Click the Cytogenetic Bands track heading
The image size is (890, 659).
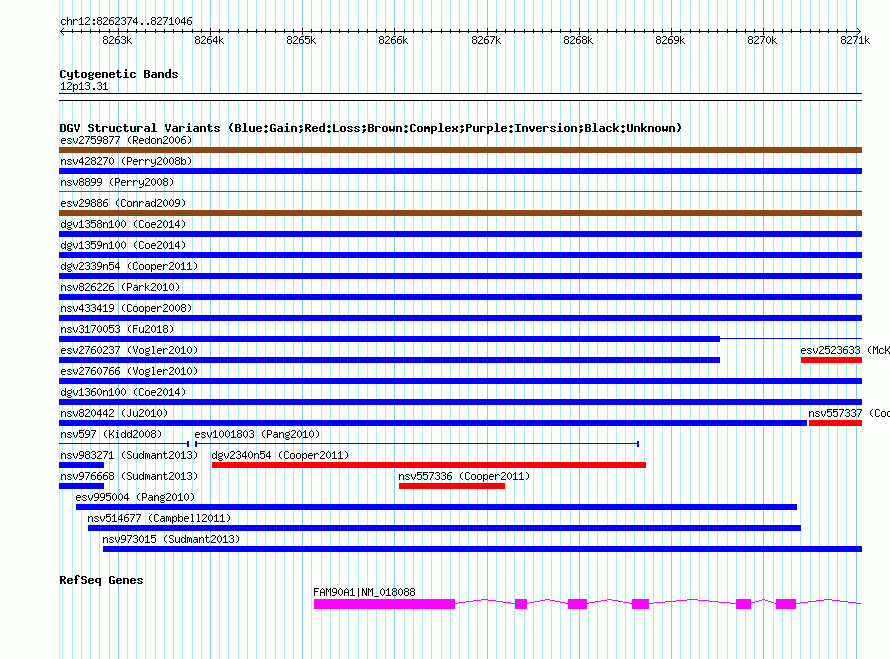tap(119, 74)
